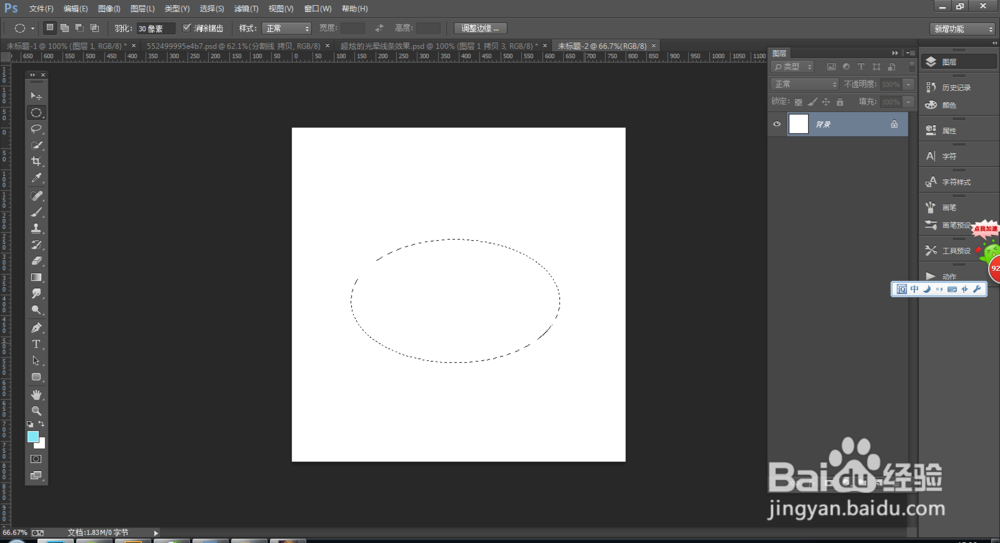
Task: Click the cyan foreground color swatch
Action: pos(32,436)
